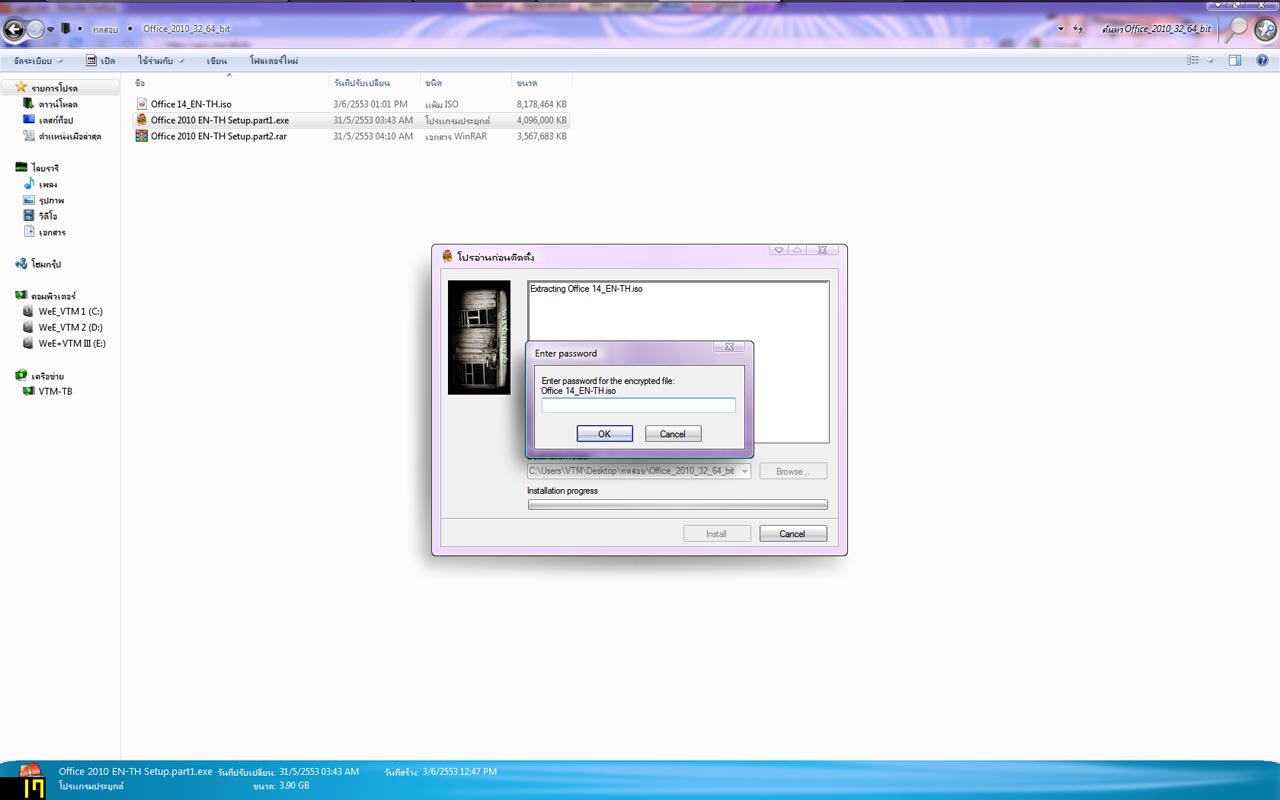Toggle the preview pane icon

[1235, 61]
